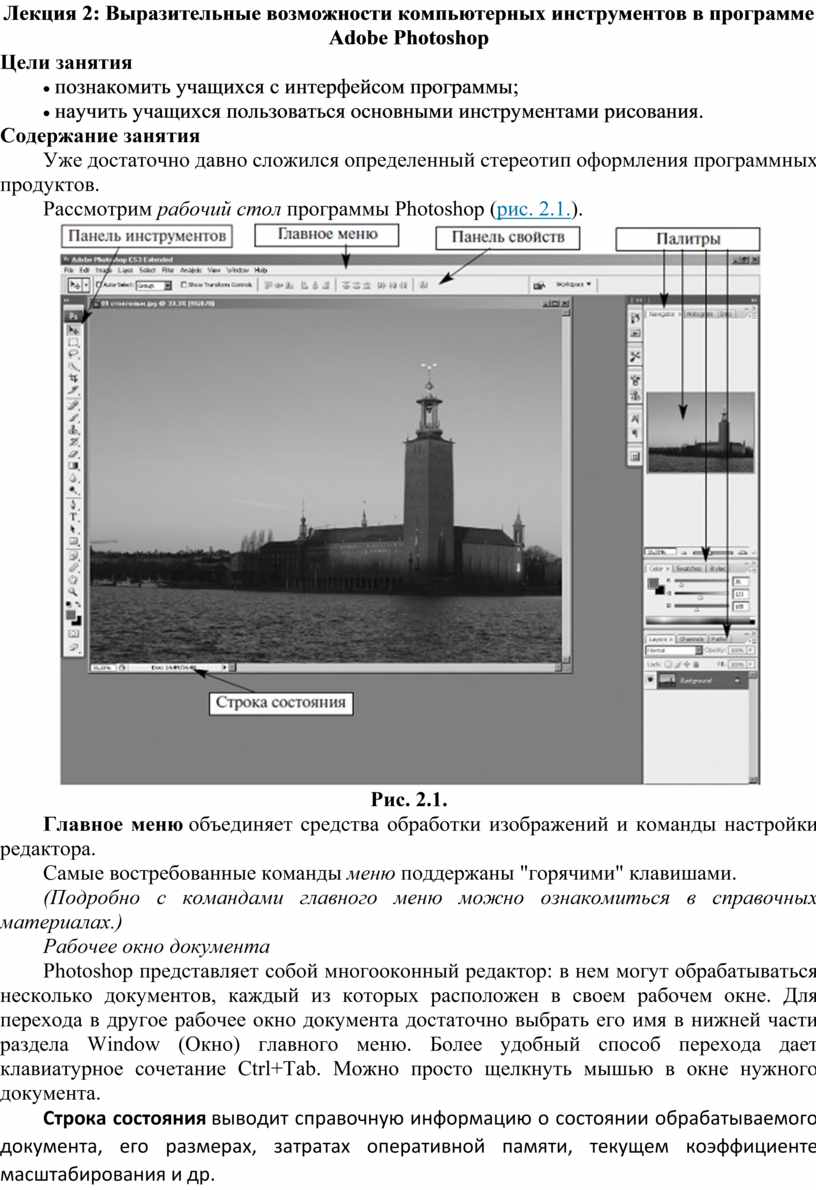Check the Show Transform Controls box
Viewport: 816px width, 1190px height.
coord(183,285)
